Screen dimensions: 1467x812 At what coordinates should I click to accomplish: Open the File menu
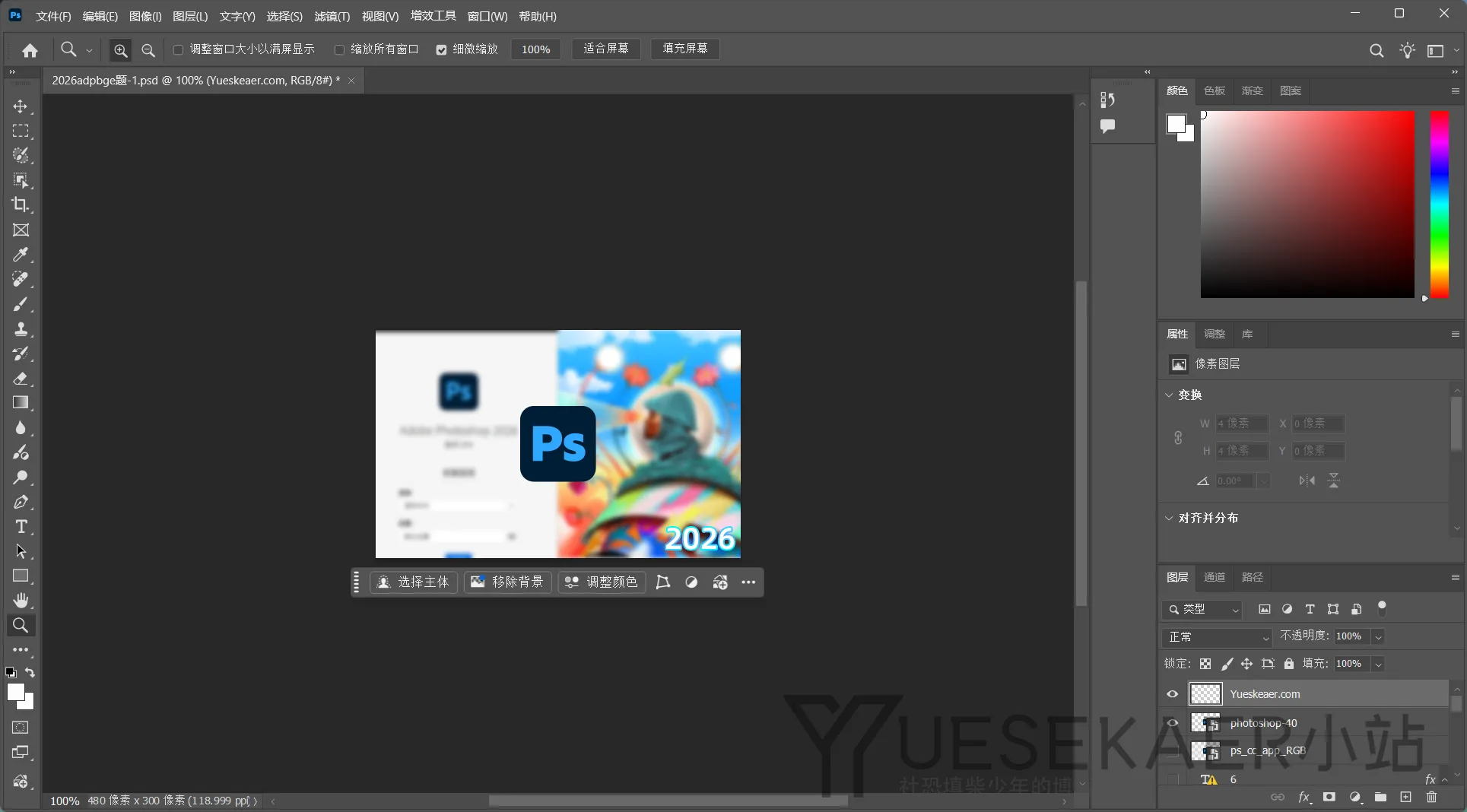(53, 16)
